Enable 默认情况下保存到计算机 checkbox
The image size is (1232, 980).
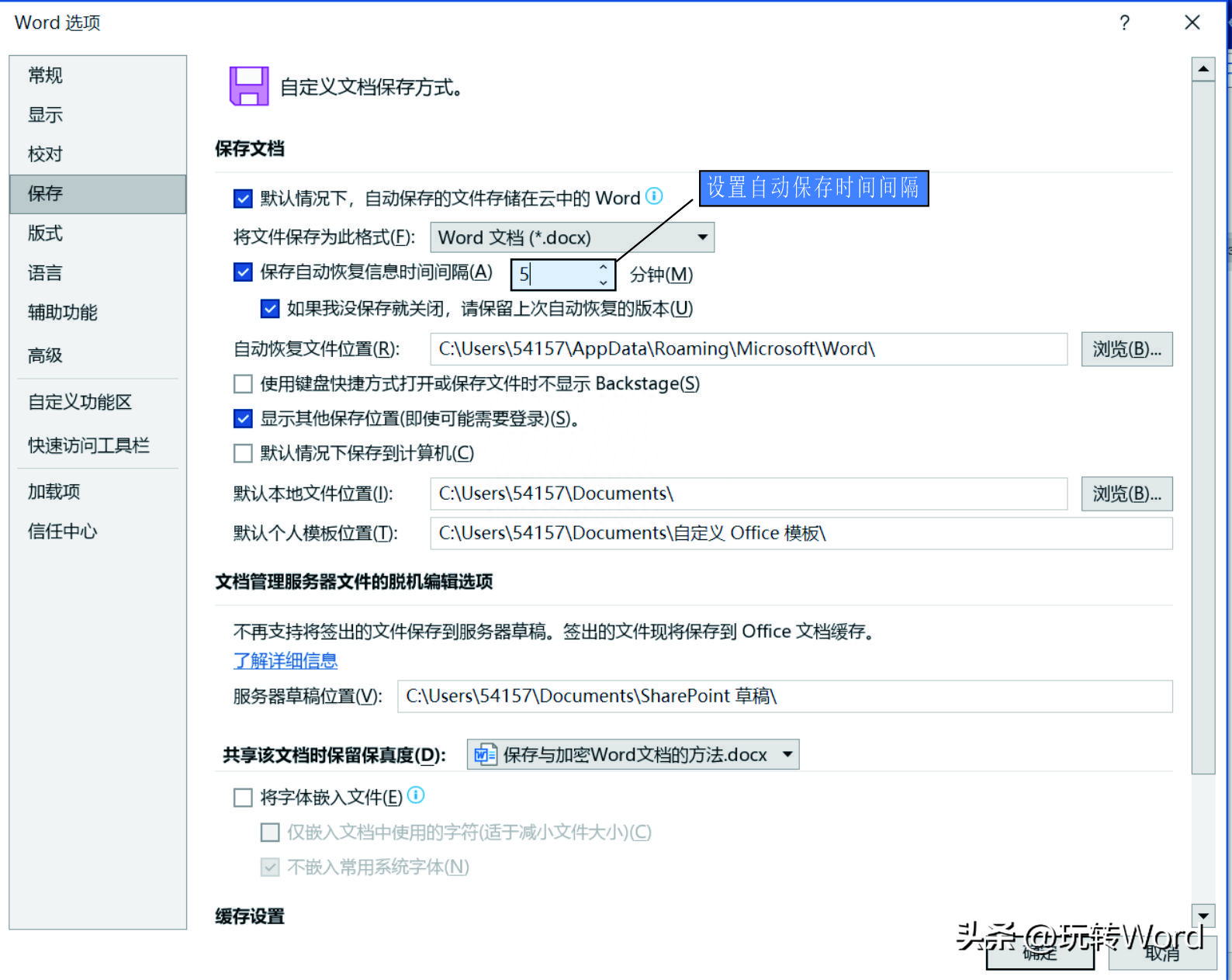pyautogui.click(x=243, y=453)
